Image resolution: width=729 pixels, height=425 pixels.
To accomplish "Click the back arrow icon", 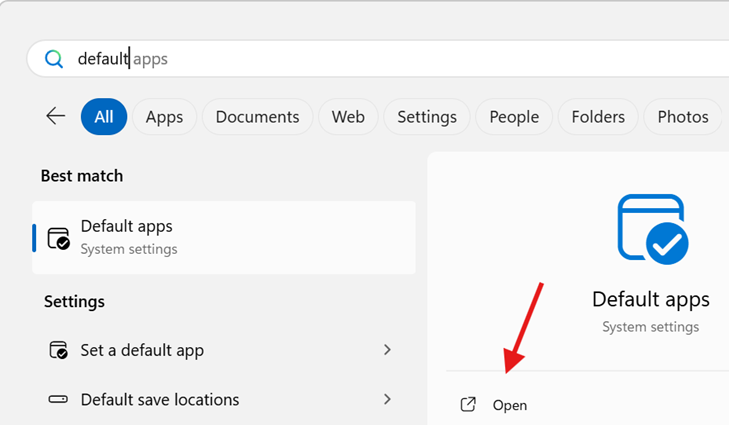I will tap(56, 116).
